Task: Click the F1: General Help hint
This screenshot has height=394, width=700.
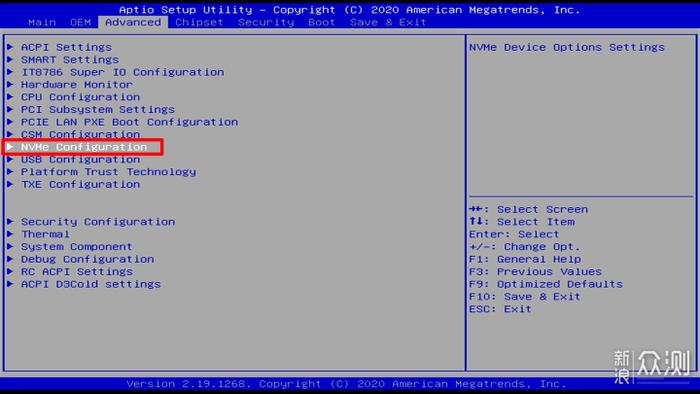Action: coord(525,259)
